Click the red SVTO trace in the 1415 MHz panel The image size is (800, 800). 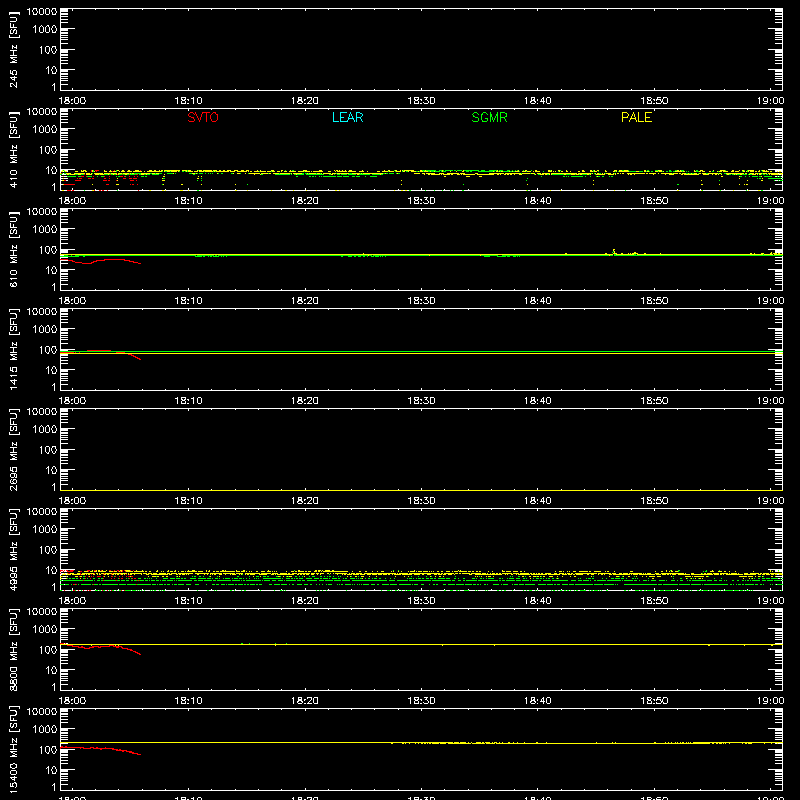coord(113,354)
